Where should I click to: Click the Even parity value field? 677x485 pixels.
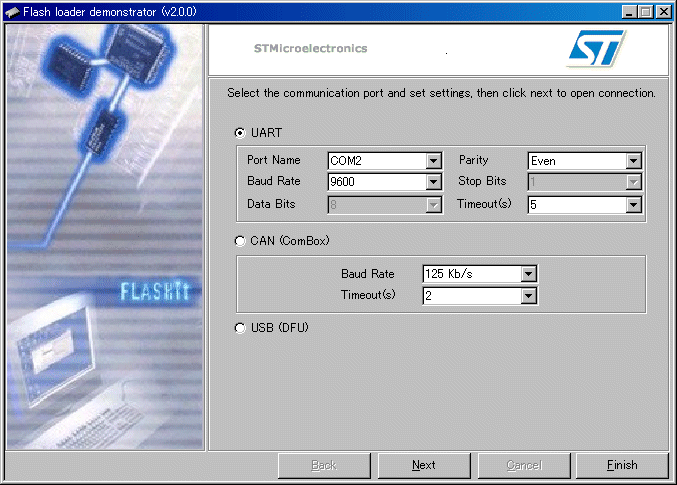577,161
